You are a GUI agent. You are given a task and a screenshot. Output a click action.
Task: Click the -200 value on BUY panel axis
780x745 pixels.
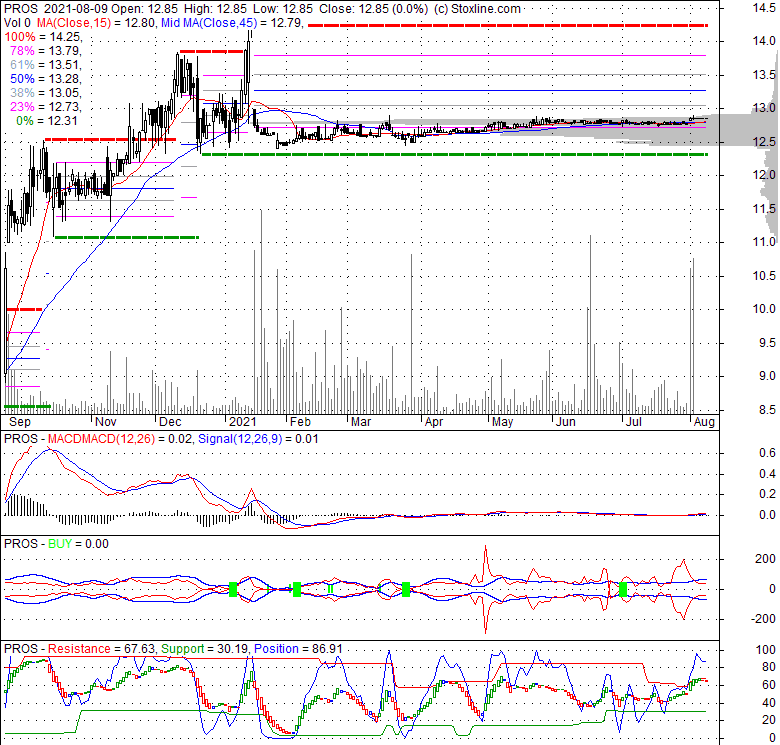tap(763, 619)
